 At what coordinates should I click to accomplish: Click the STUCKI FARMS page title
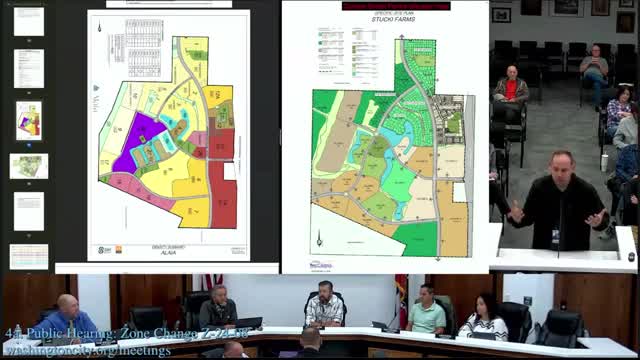point(393,19)
